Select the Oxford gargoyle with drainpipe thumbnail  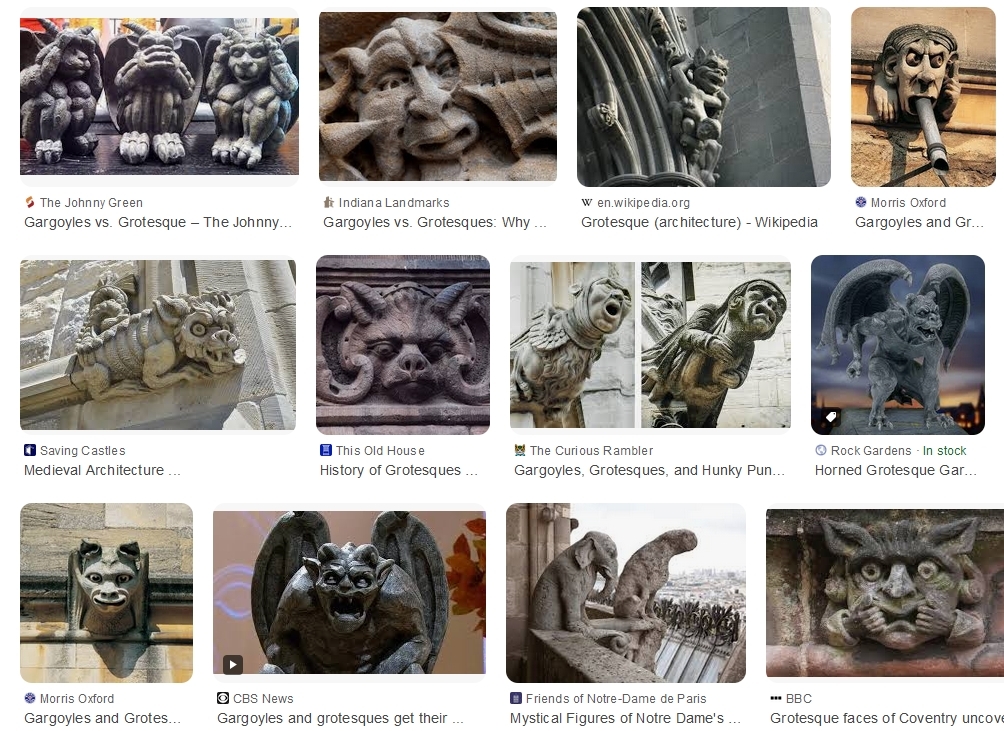923,97
